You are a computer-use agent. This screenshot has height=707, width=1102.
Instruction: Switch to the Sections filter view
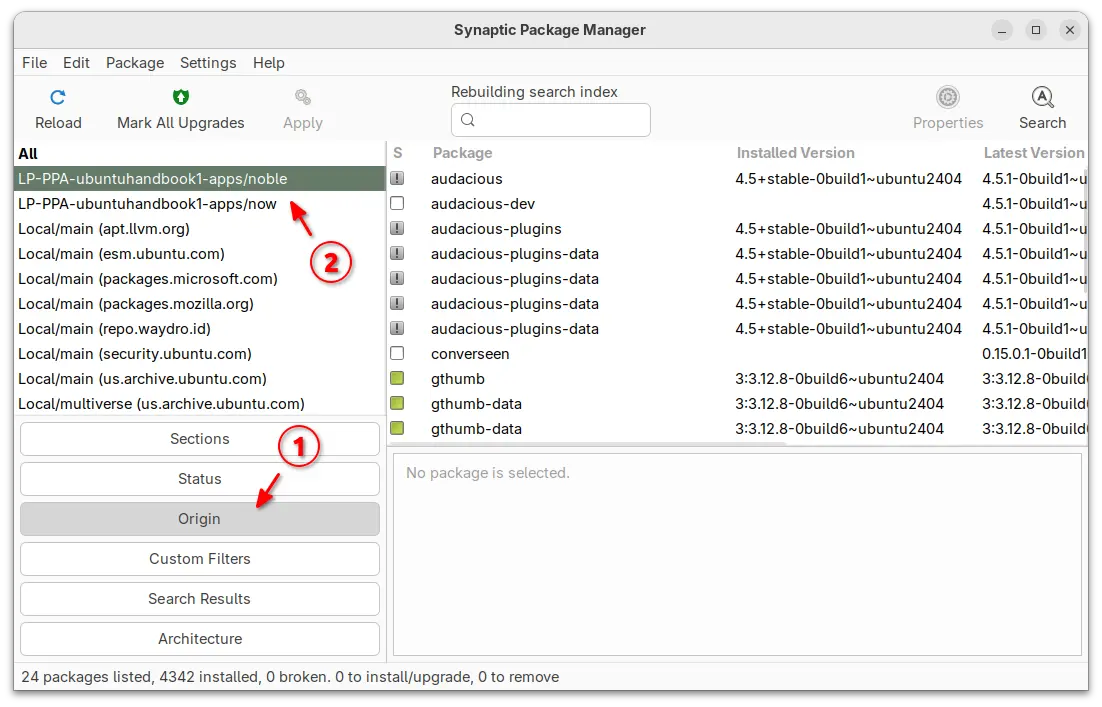coord(200,439)
